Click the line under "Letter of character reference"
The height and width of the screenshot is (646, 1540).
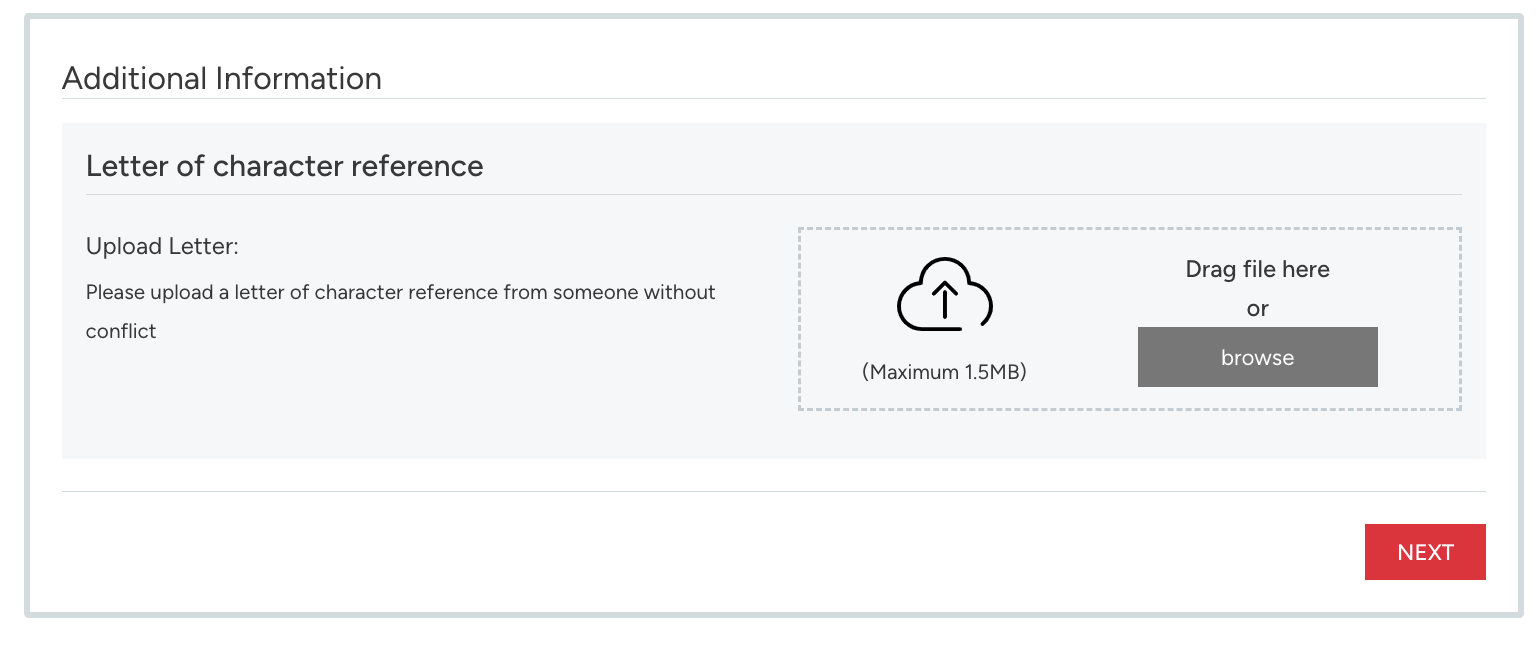click(773, 194)
